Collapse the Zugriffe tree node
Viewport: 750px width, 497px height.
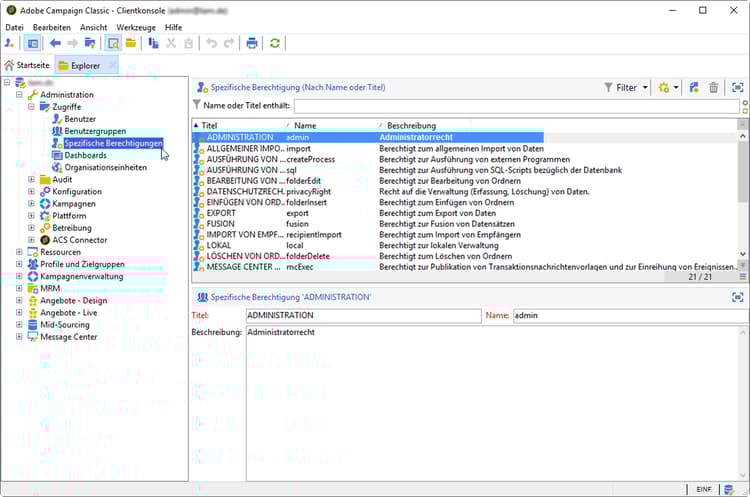pos(31,106)
